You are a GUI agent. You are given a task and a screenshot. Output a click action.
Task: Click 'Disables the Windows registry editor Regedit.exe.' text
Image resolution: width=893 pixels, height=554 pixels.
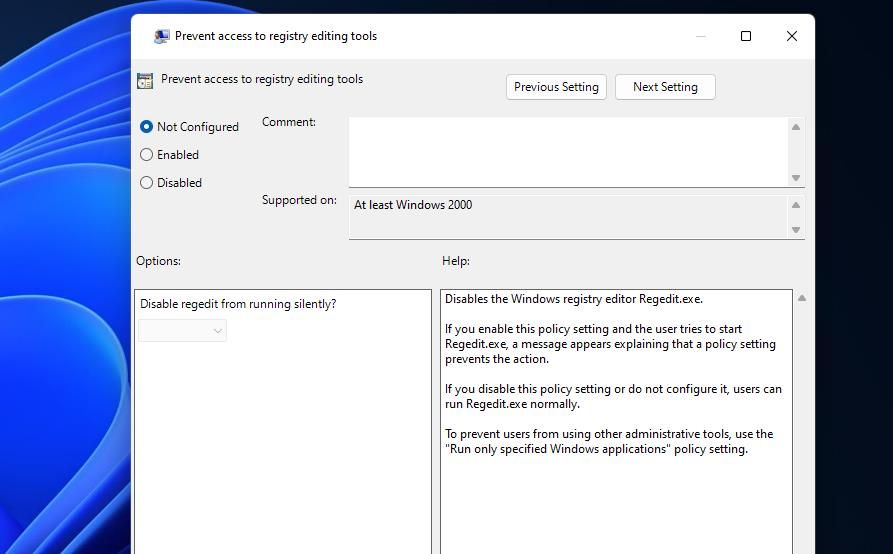574,299
